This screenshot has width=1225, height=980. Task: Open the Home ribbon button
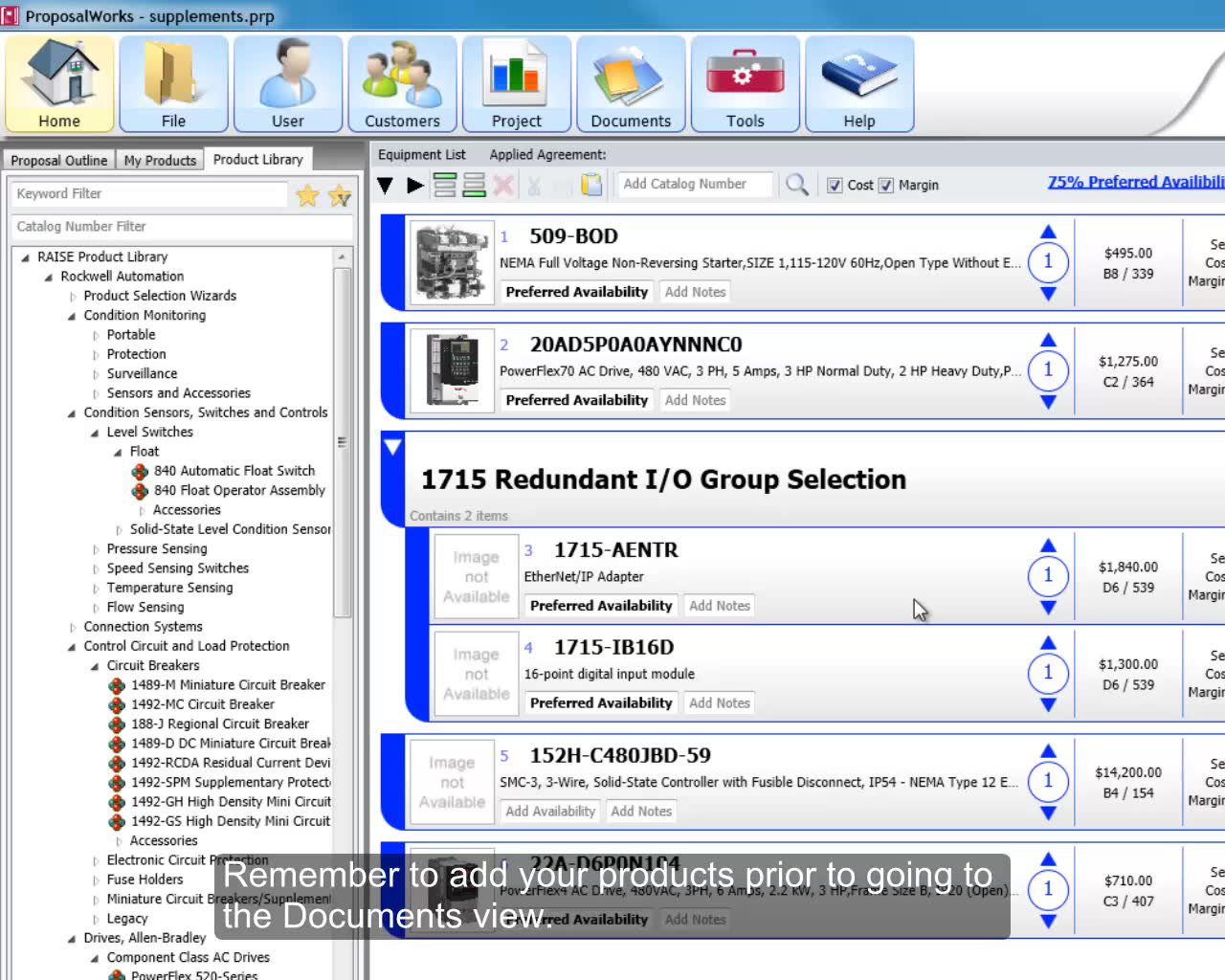(x=59, y=84)
